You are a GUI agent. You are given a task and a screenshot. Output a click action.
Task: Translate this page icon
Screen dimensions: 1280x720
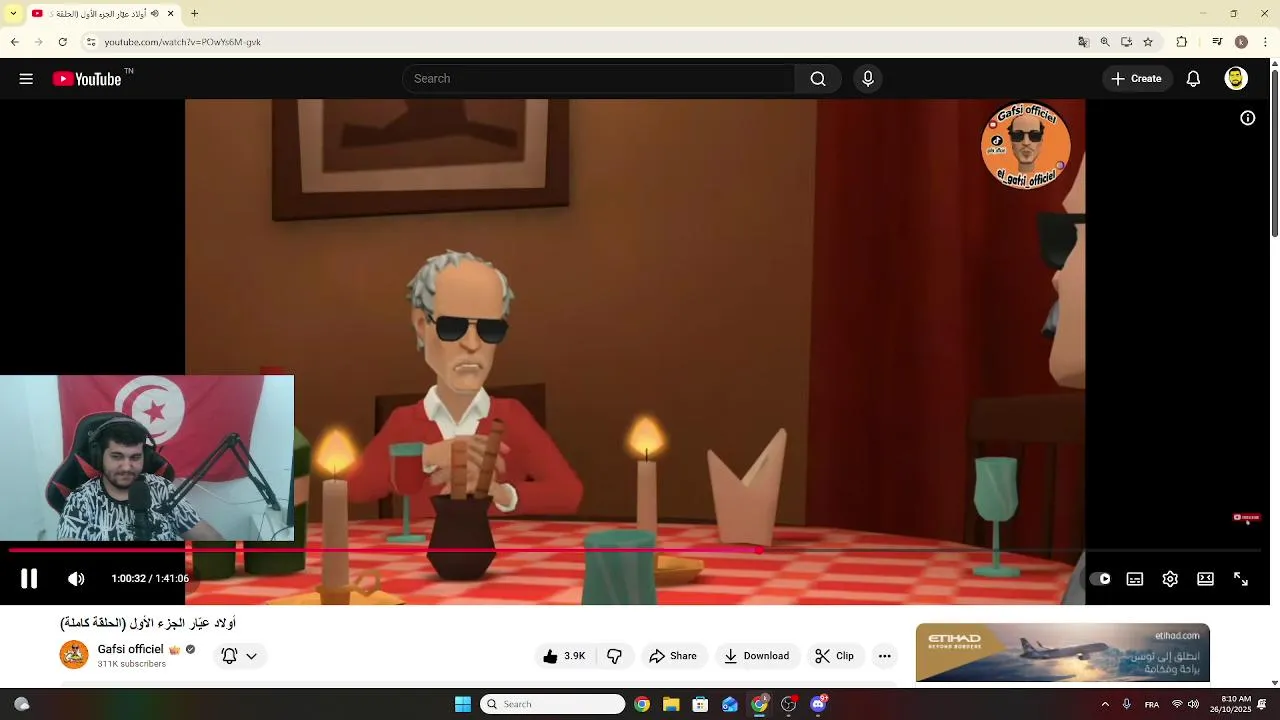pos(1083,42)
